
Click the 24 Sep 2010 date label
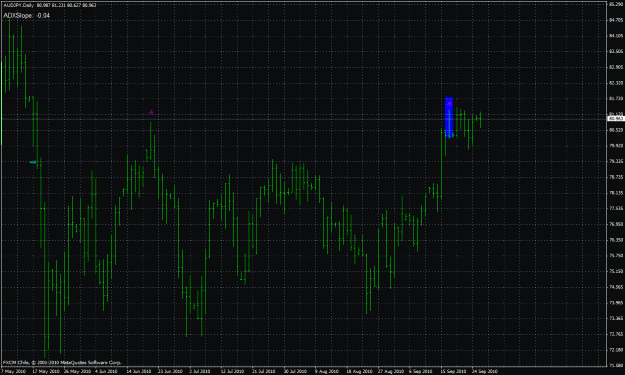click(x=485, y=371)
